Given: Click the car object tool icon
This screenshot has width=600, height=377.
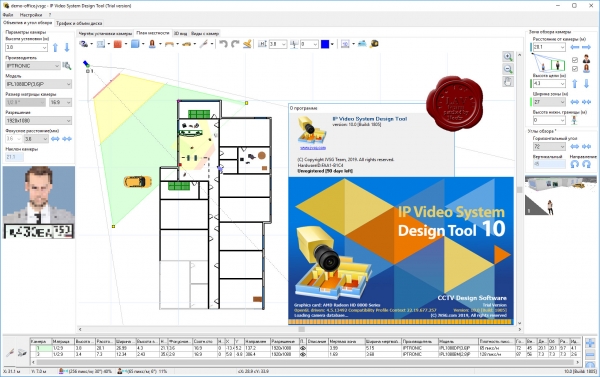Looking at the screenshot, I should click(x=186, y=44).
